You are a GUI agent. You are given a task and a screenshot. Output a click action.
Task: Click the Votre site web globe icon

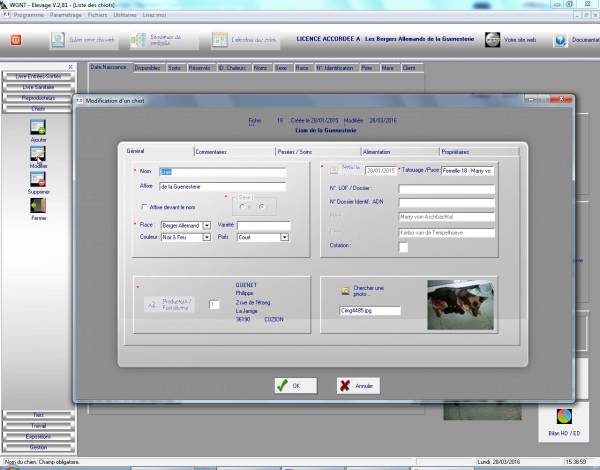493,40
